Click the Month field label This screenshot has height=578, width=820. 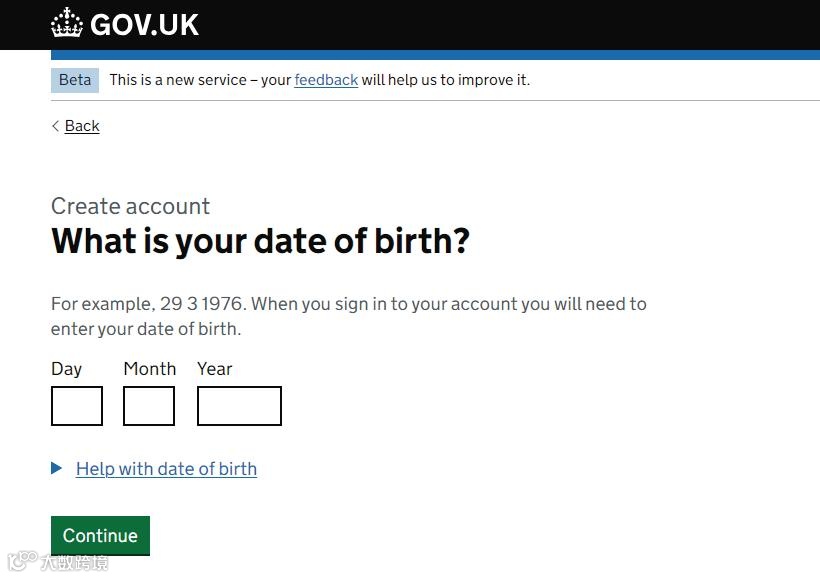(x=149, y=369)
